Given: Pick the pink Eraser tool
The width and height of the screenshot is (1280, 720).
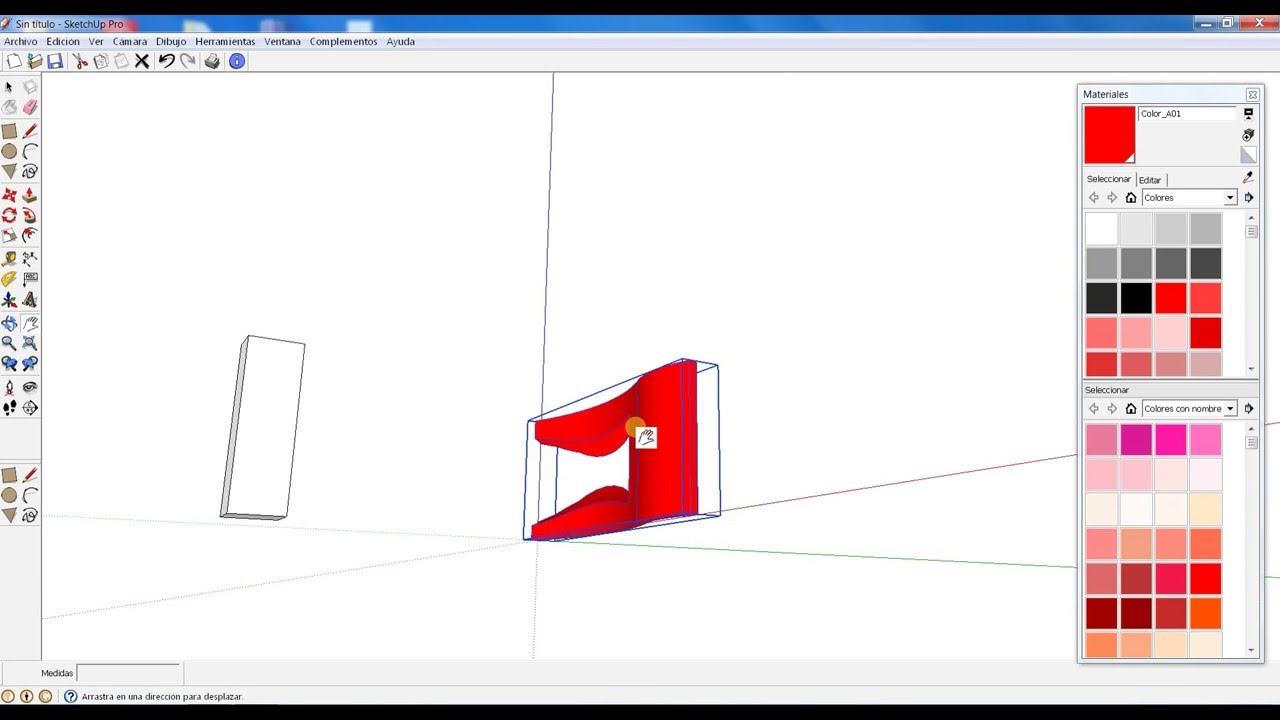Looking at the screenshot, I should (30, 107).
